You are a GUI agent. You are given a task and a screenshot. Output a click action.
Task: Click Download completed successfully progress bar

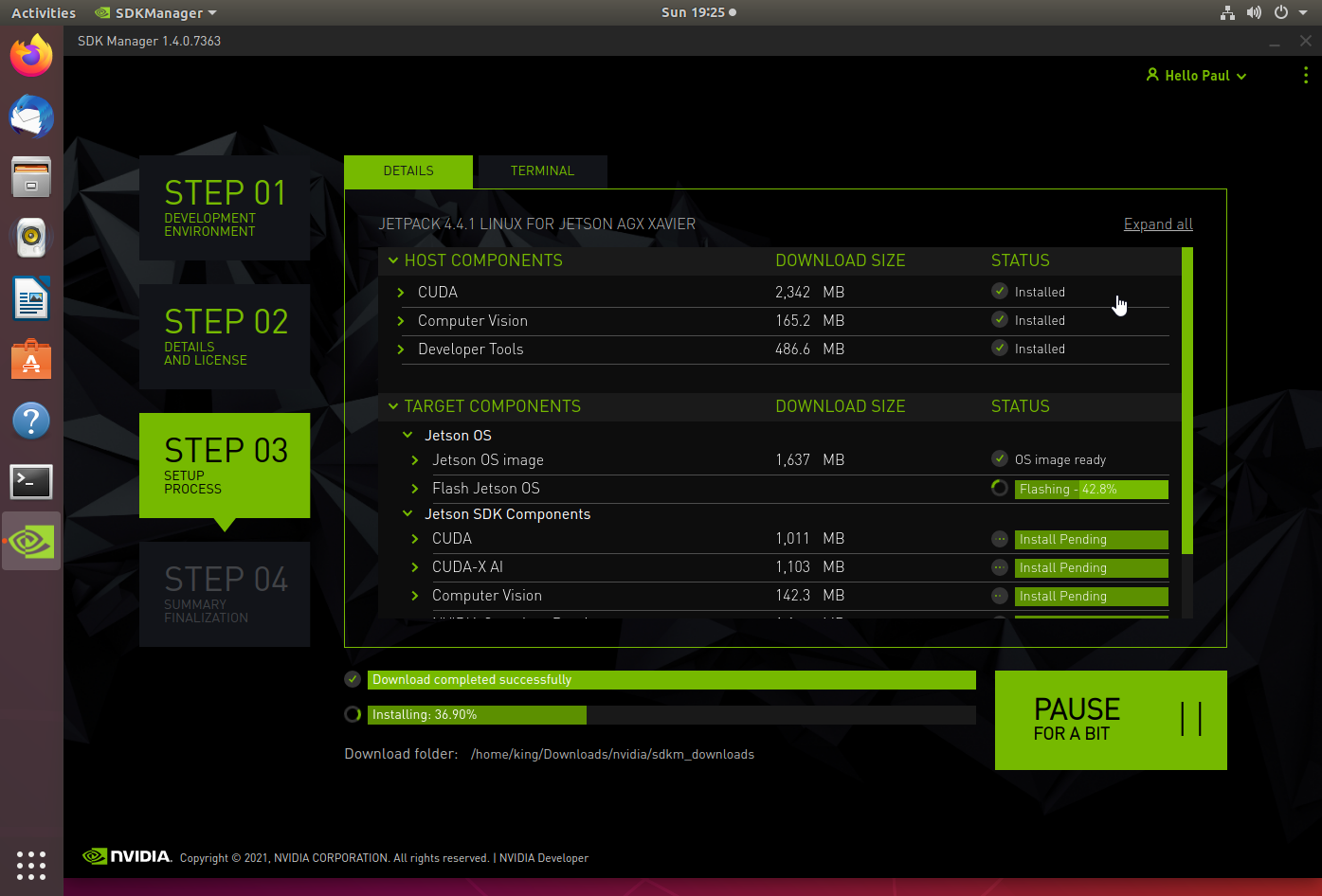(x=672, y=680)
